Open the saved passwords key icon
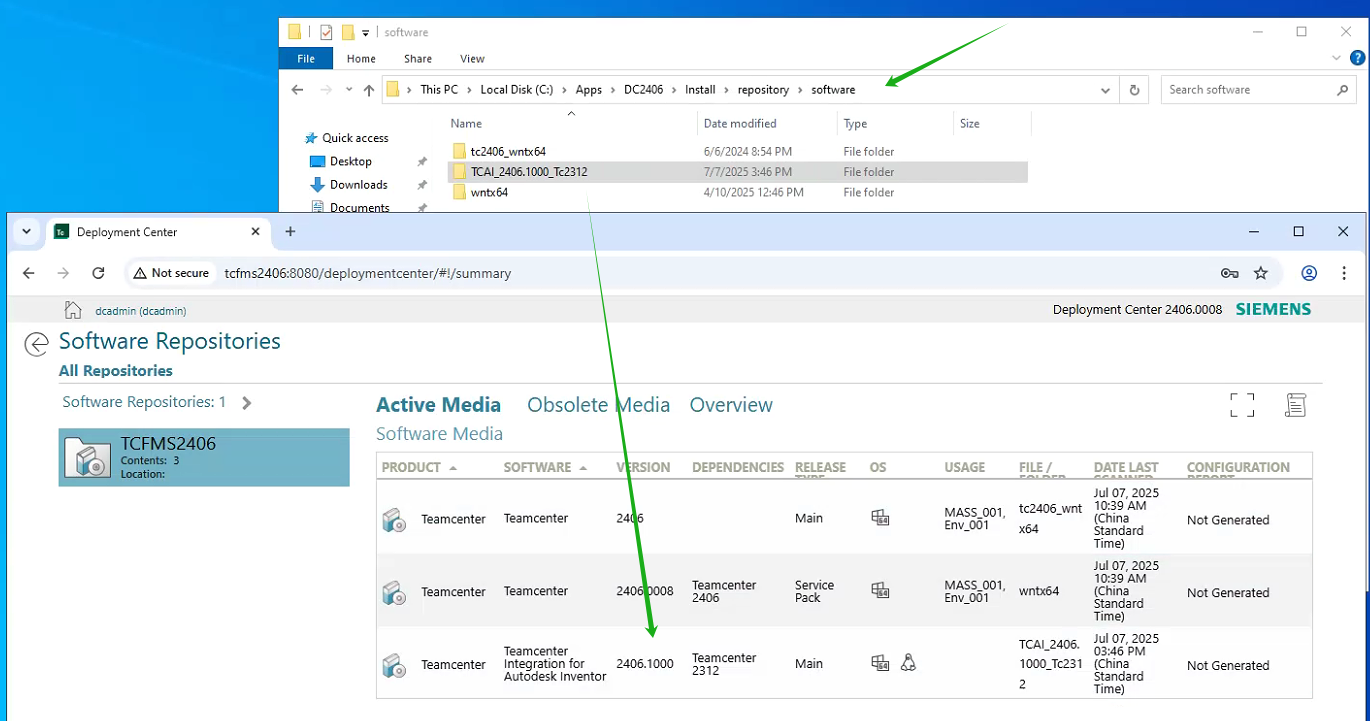 [x=1229, y=273]
